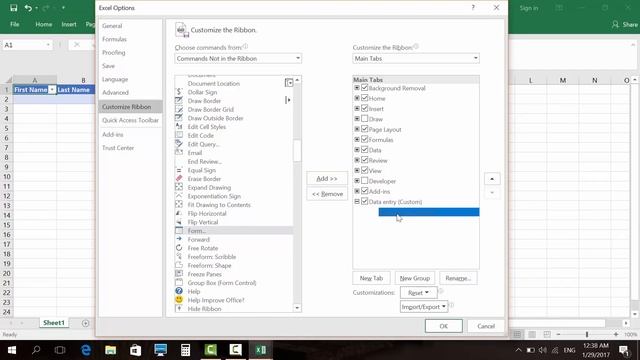
Task: Uncheck the Formulas tab checkbox
Action: coord(364,140)
